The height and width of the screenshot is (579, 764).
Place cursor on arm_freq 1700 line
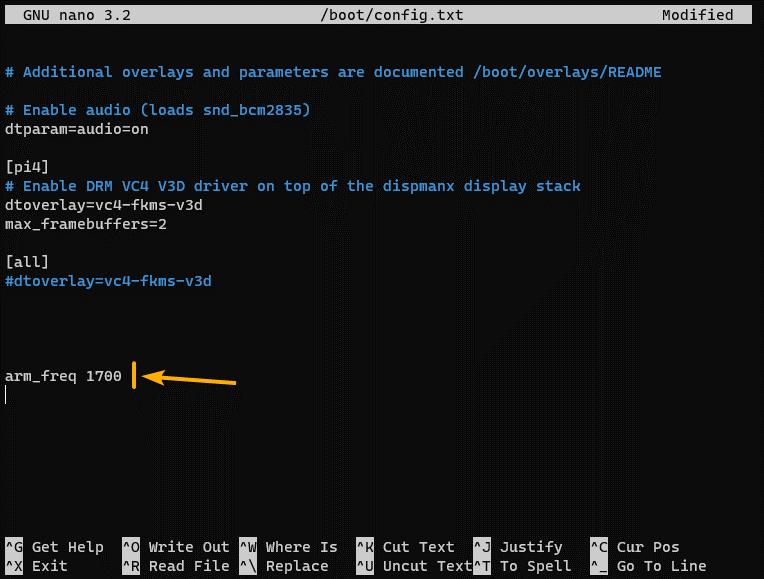point(63,376)
